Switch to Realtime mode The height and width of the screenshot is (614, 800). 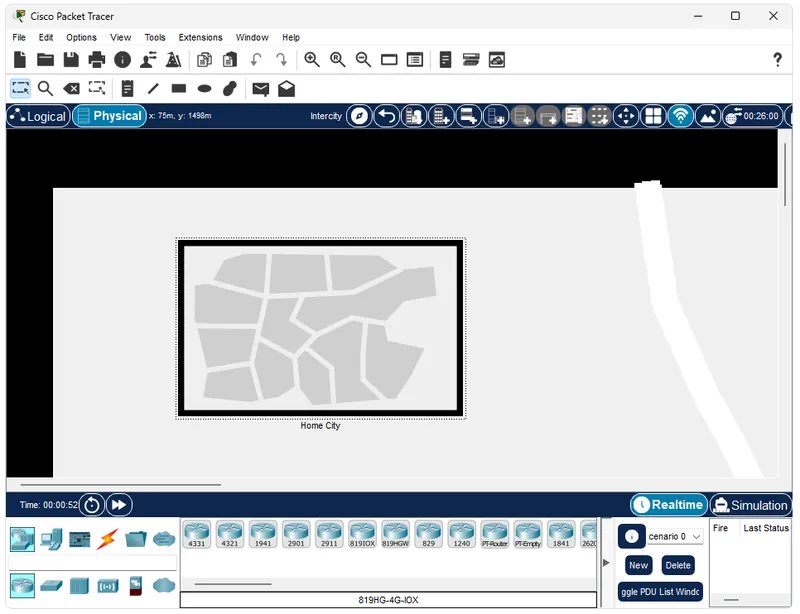[x=669, y=505]
